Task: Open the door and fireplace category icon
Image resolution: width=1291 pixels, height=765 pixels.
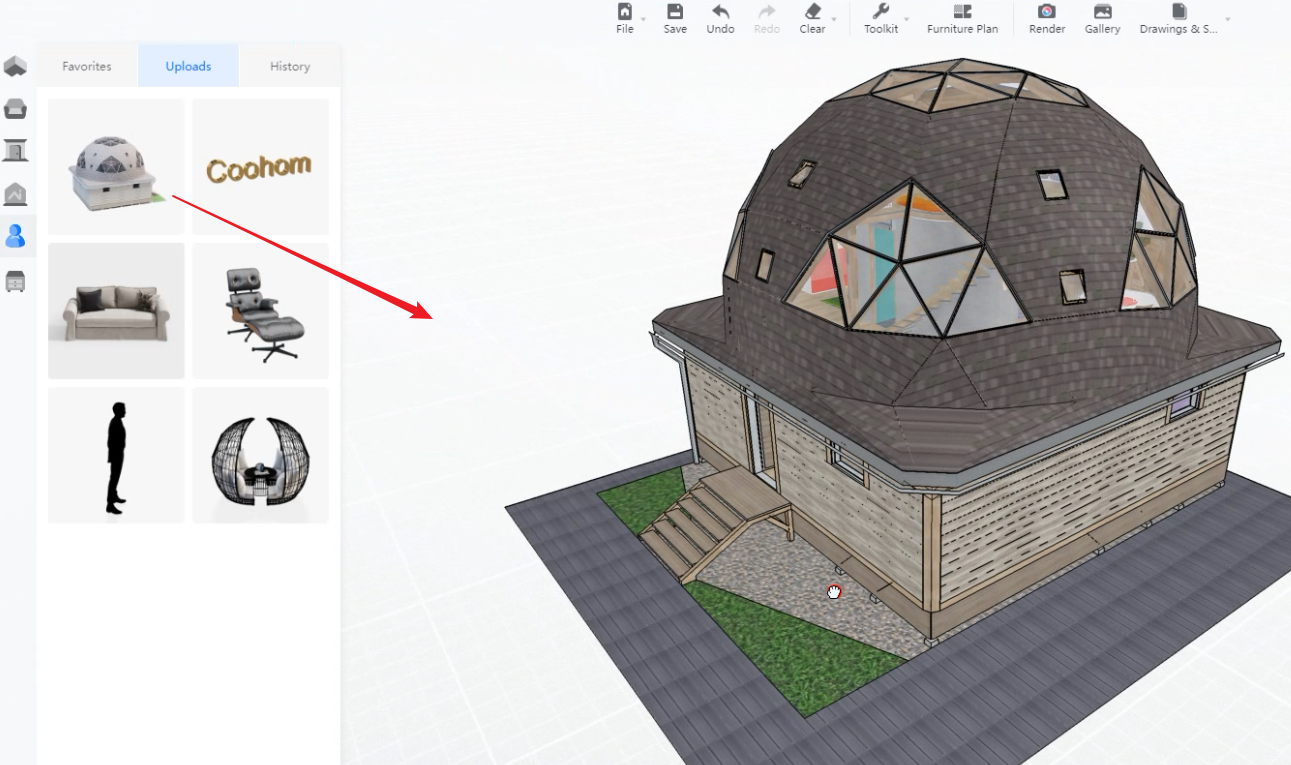Action: [15, 151]
